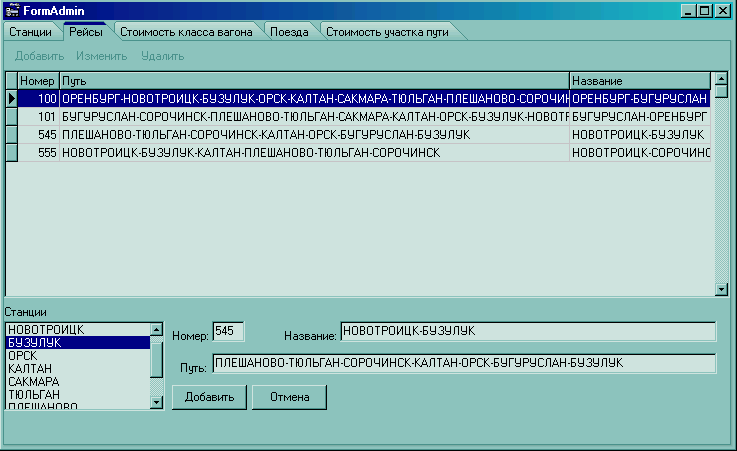Click the Путь column header
Screen dimensions: 737x451
pyautogui.click(x=314, y=81)
